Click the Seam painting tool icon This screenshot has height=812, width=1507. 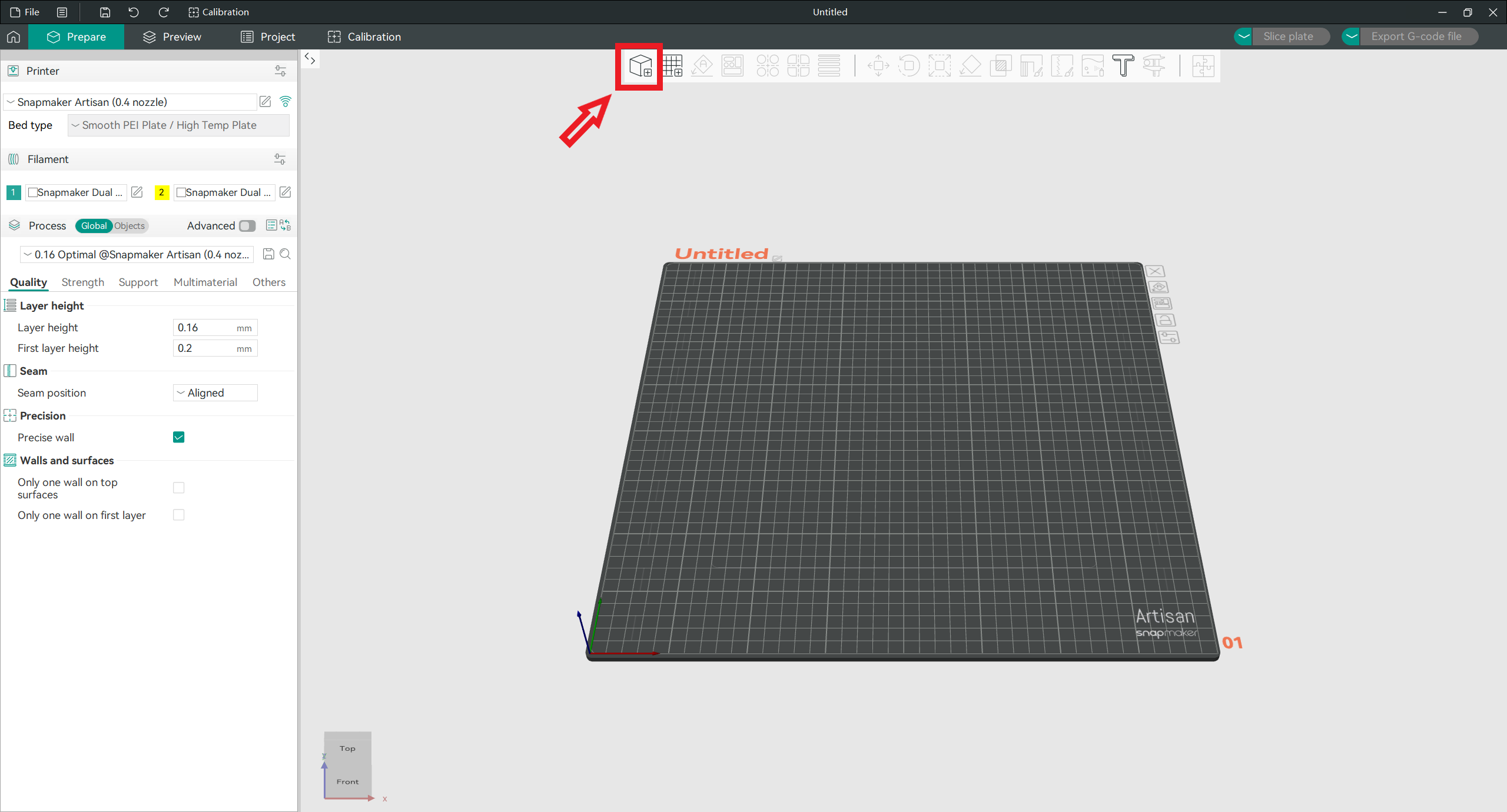[1062, 64]
